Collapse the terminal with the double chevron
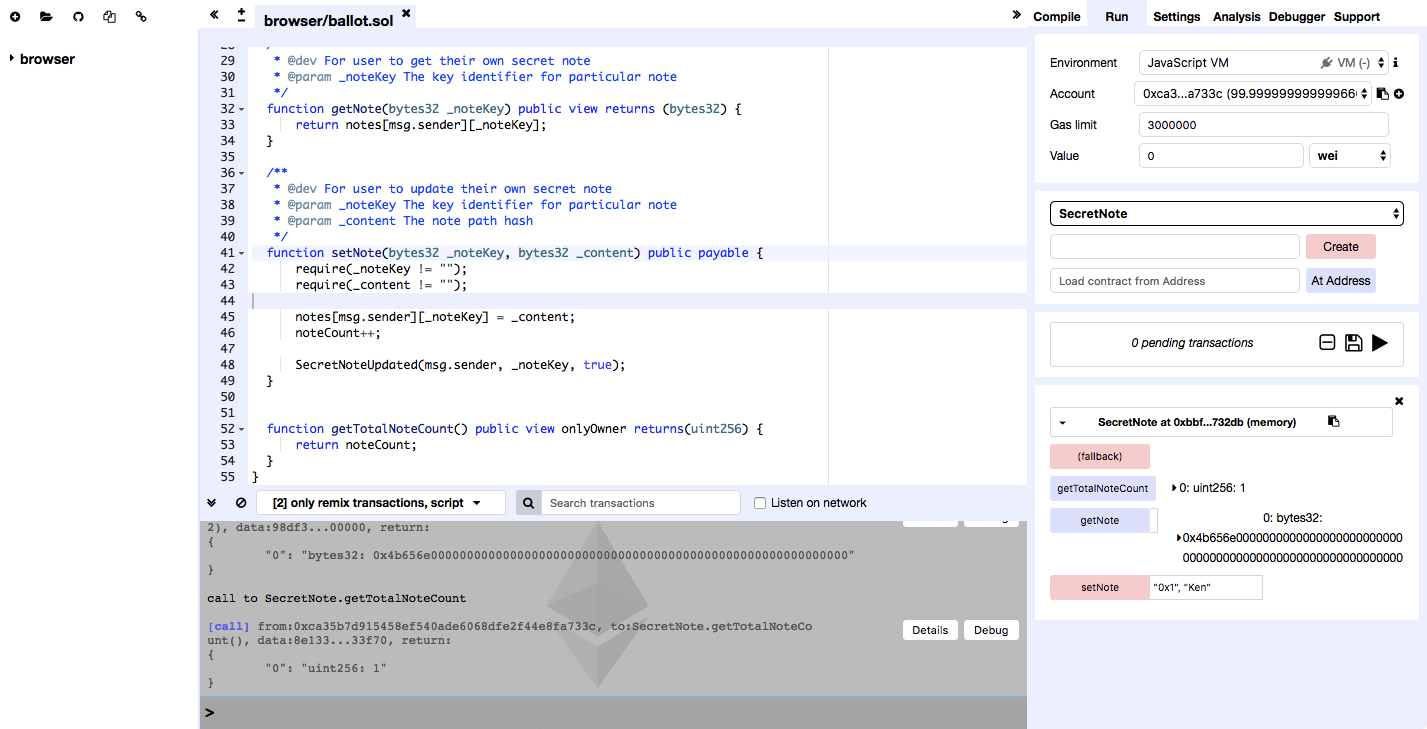 212,503
